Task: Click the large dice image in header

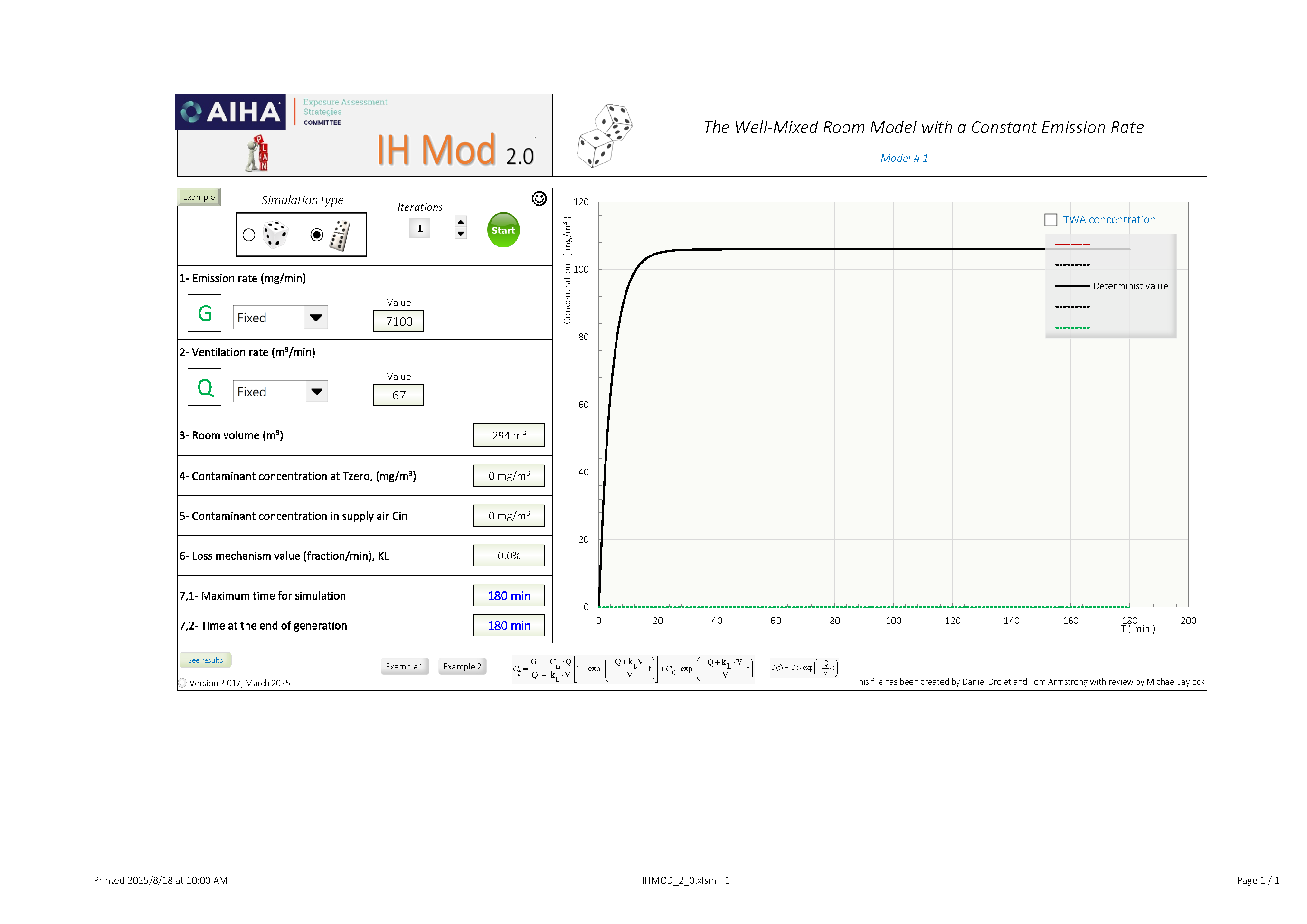Action: tap(604, 135)
